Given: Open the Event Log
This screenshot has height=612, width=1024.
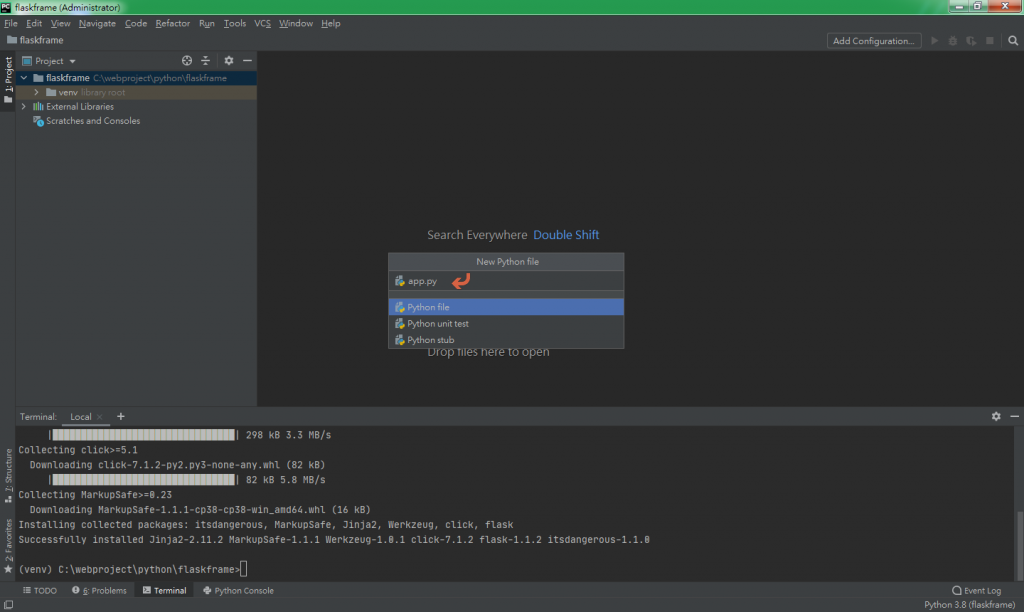Looking at the screenshot, I should 976,590.
